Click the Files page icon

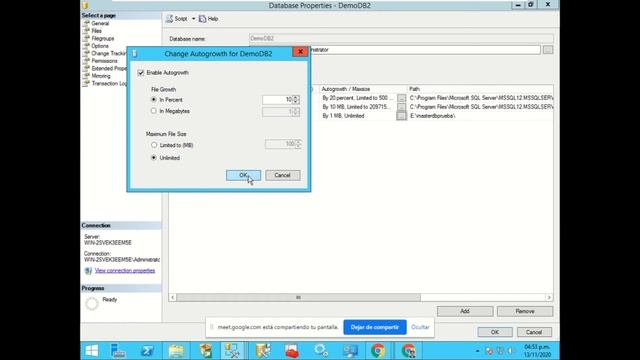pos(86,31)
